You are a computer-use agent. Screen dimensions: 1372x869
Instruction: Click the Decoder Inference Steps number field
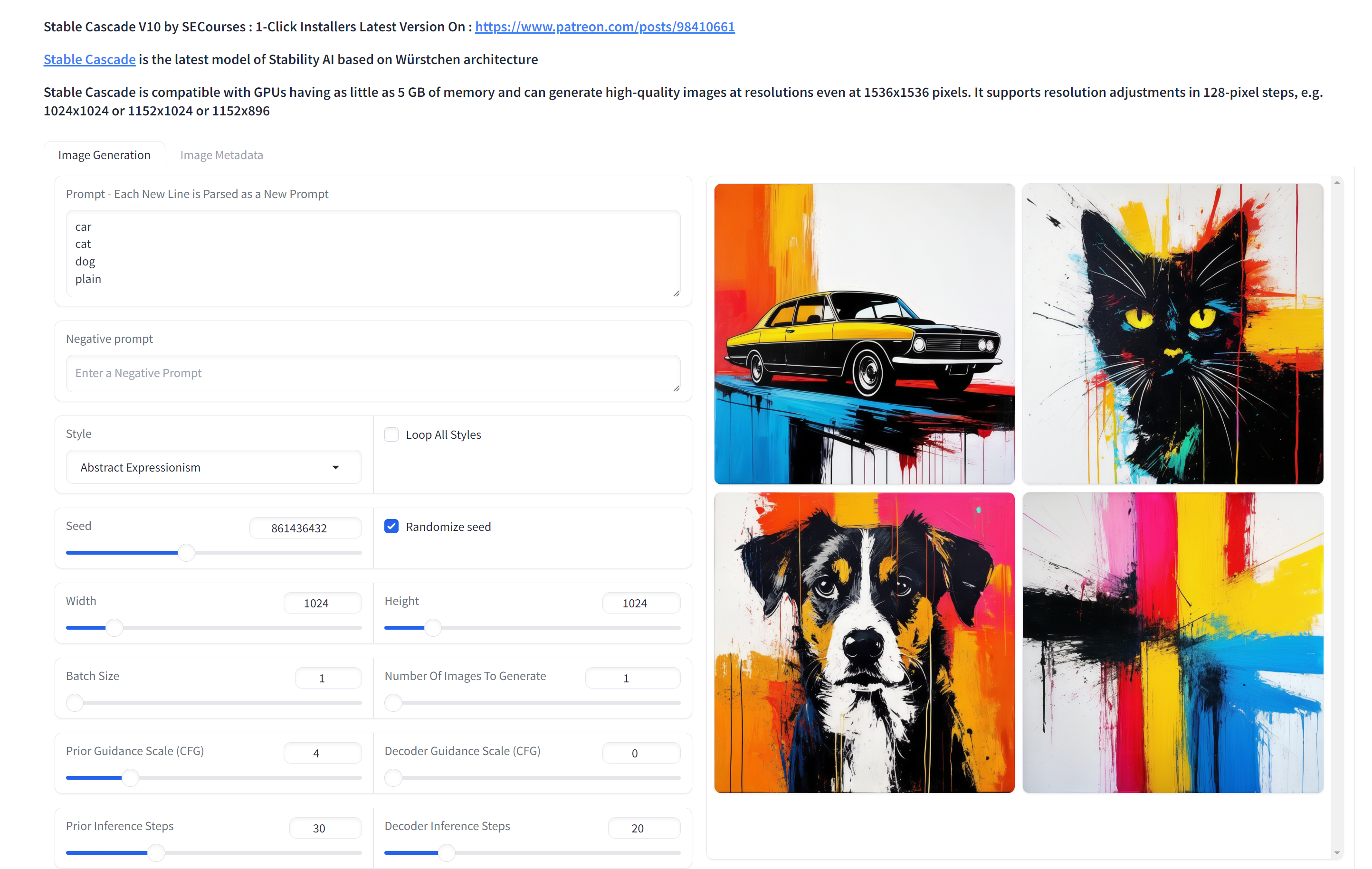(x=643, y=828)
